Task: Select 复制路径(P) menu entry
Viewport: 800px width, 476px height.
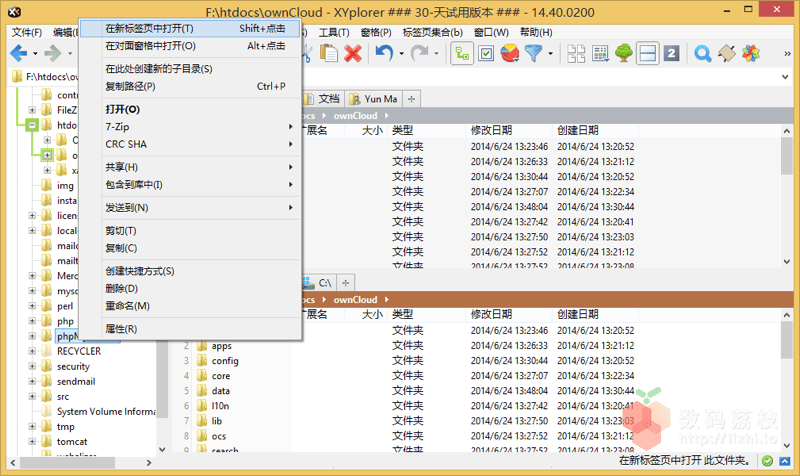Action: (190, 86)
